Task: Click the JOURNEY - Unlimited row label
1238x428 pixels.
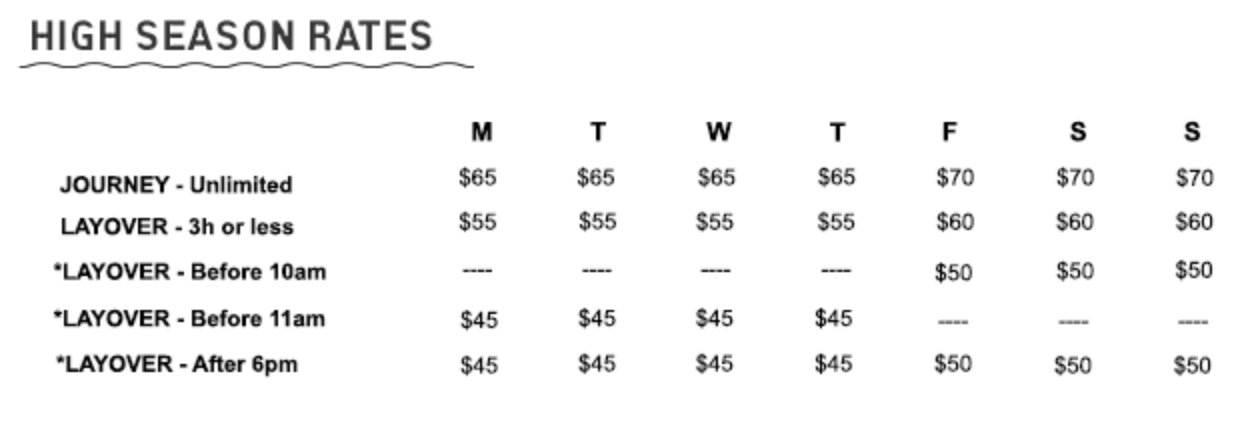Action: click(176, 185)
